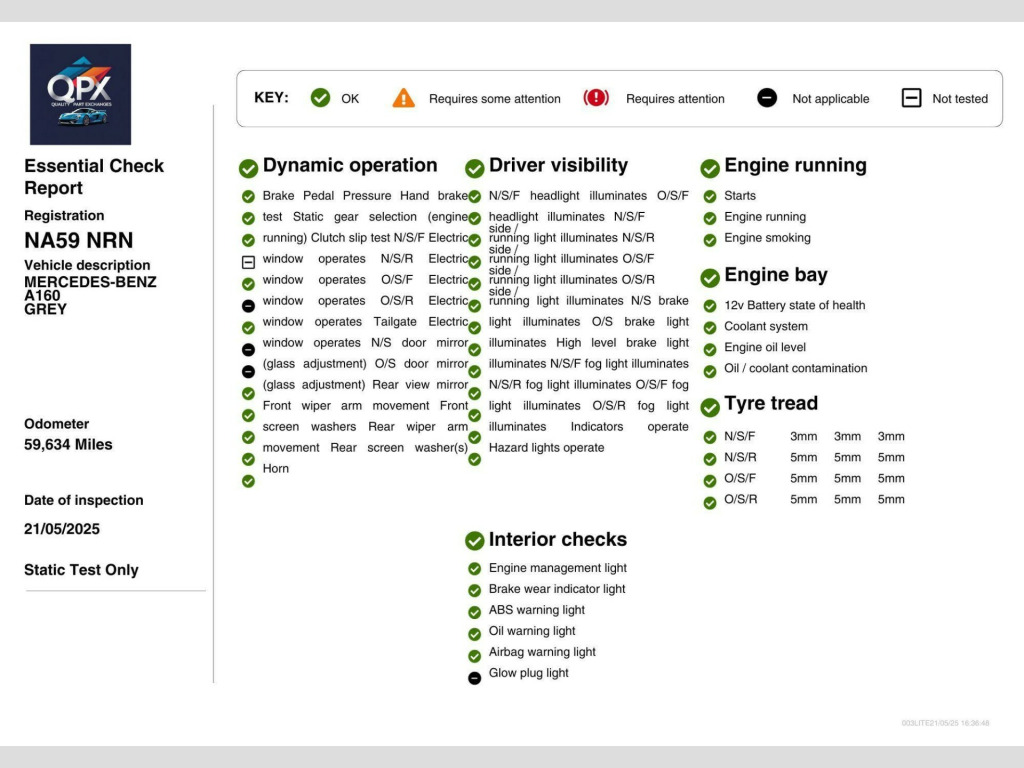This screenshot has width=1024, height=768.
Task: Click the check beside N/S/F tyre row
Action: tap(710, 437)
